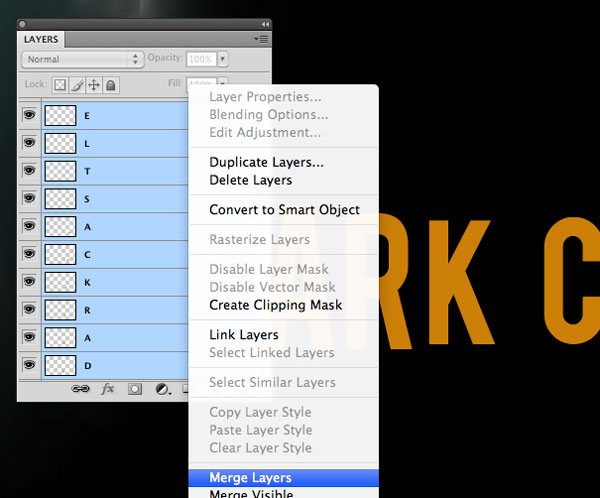The width and height of the screenshot is (600, 498).
Task: Open the Normal blend mode dropdown
Action: point(82,59)
